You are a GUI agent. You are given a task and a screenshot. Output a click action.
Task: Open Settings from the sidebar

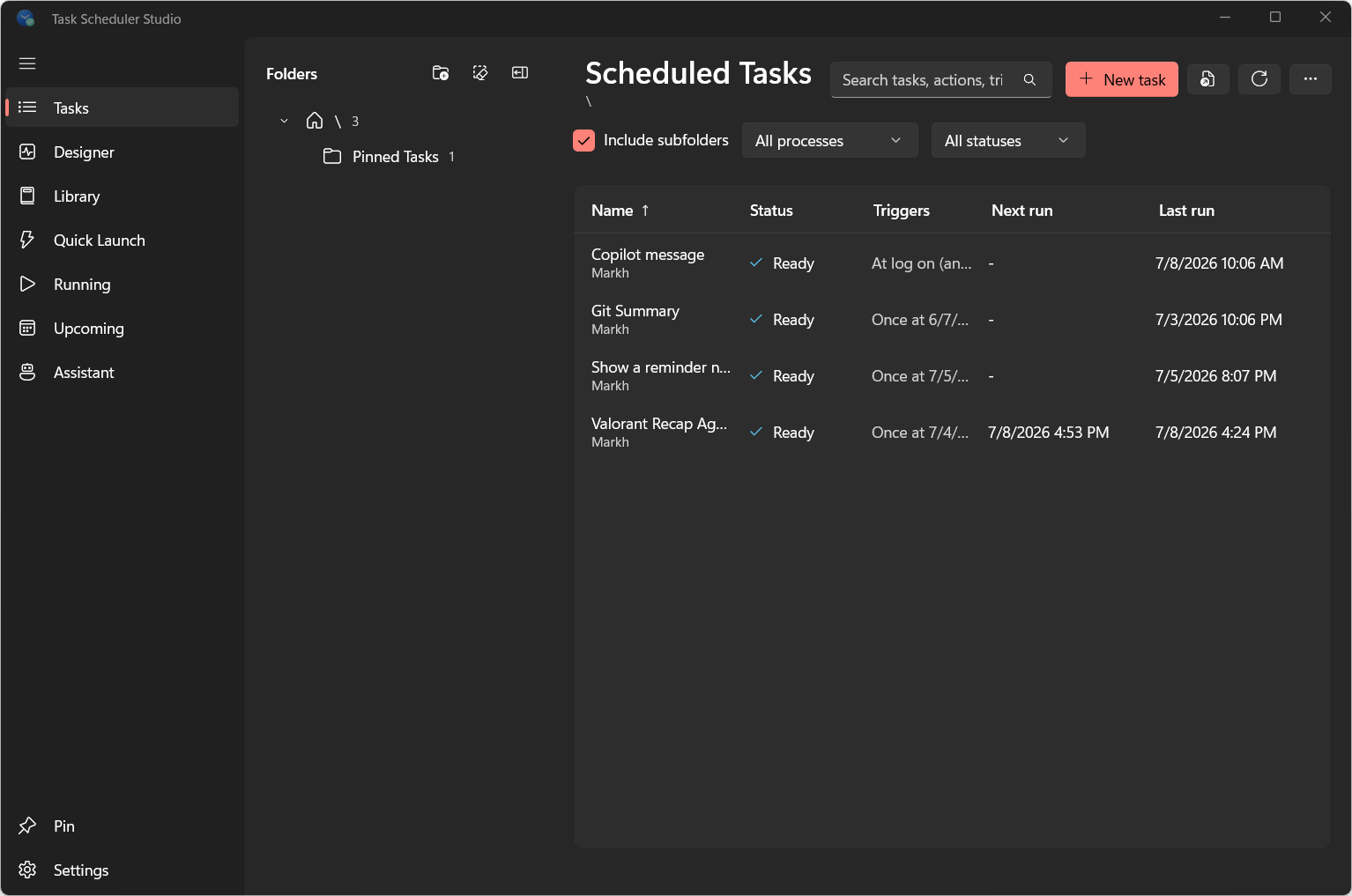point(123,870)
